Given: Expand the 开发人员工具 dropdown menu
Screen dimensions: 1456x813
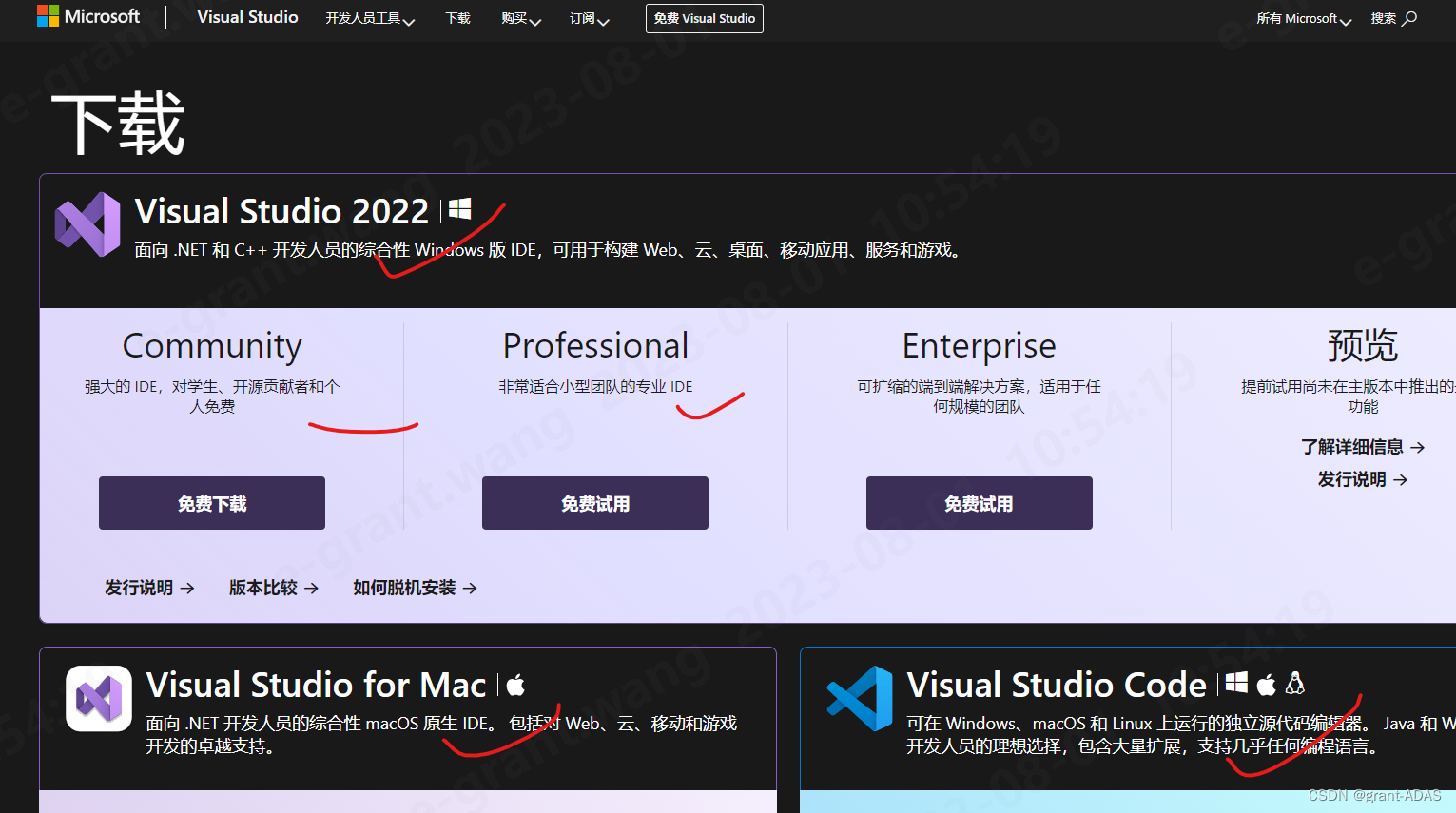Looking at the screenshot, I should tap(370, 18).
